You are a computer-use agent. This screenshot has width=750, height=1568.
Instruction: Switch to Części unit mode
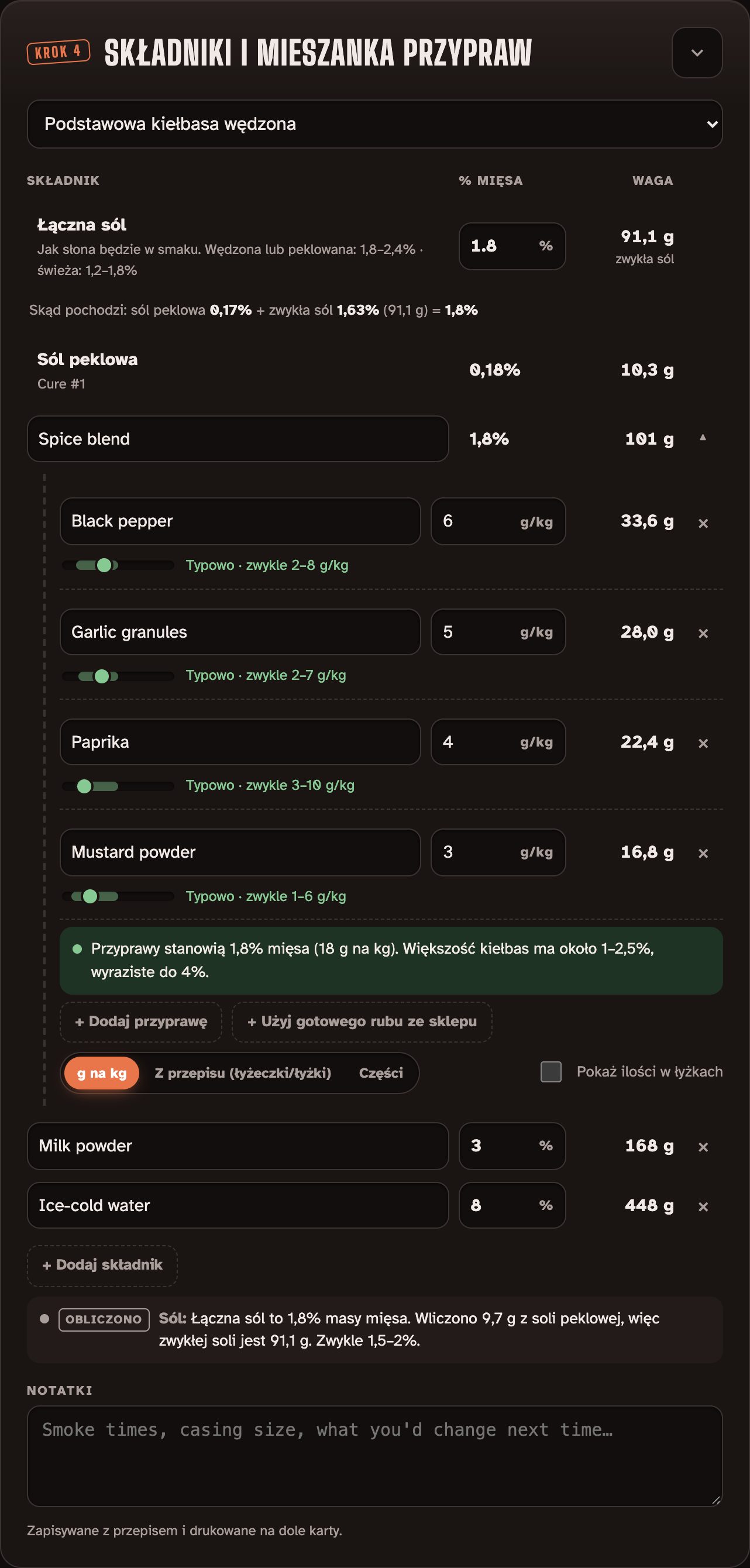coord(381,1073)
